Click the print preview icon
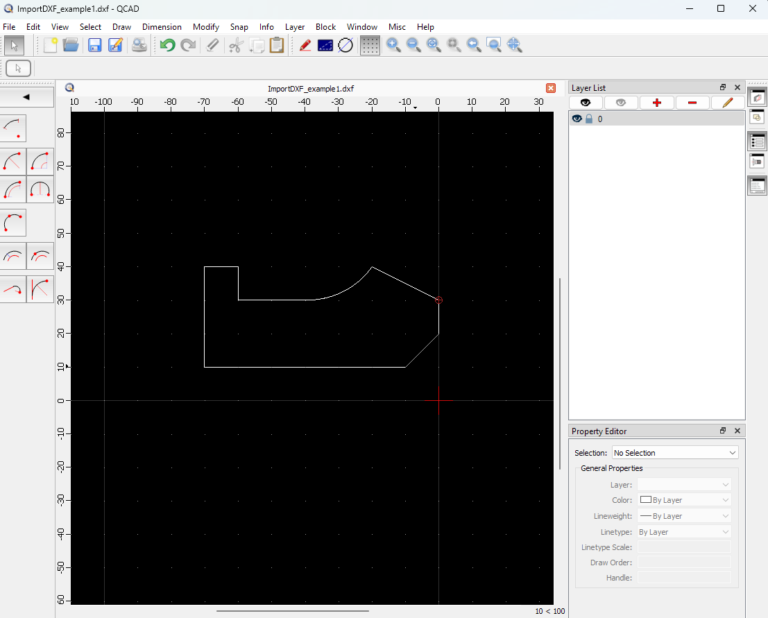This screenshot has height=618, width=768. point(139,45)
